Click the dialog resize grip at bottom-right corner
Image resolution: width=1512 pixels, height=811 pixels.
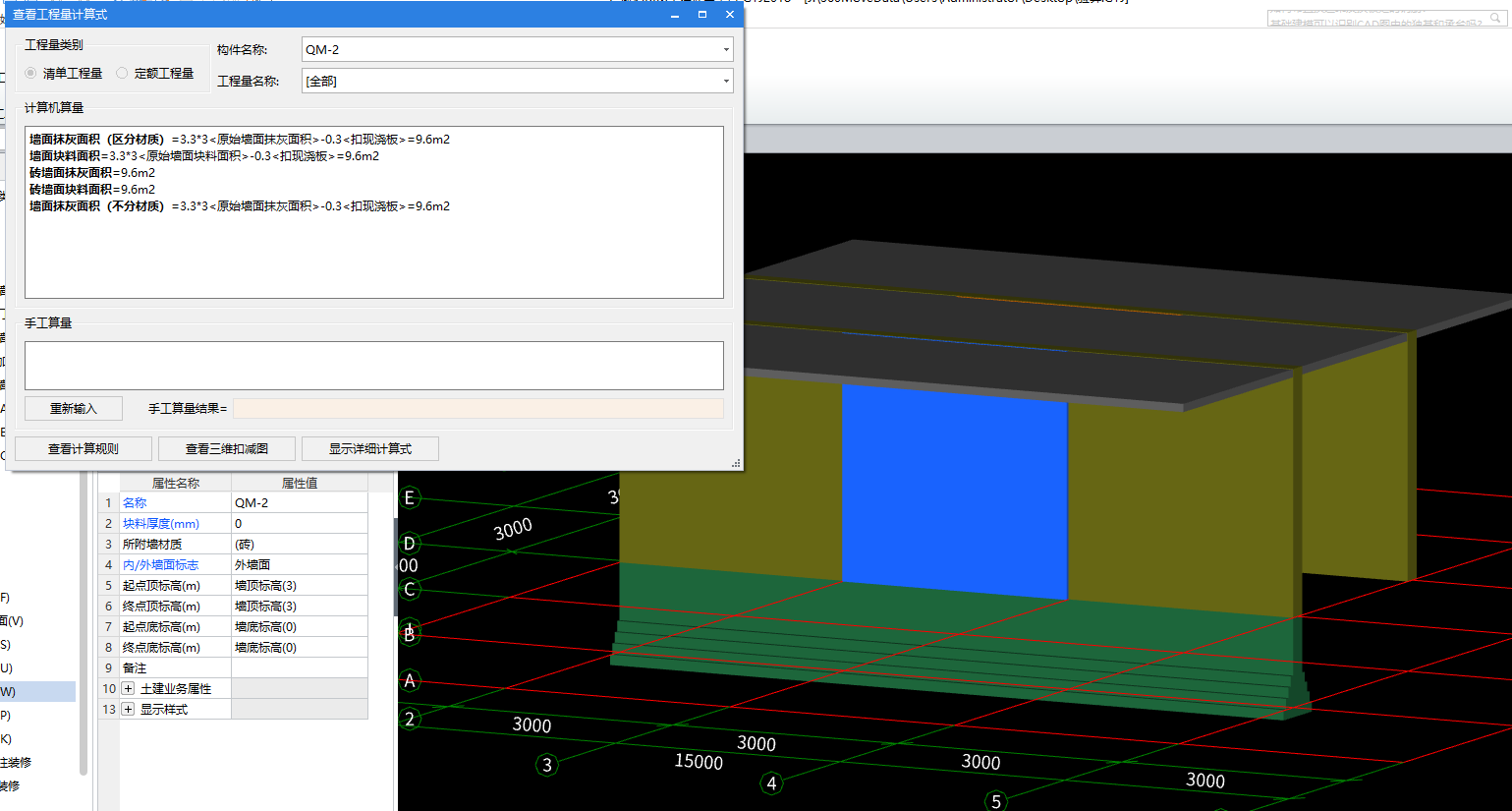736,463
